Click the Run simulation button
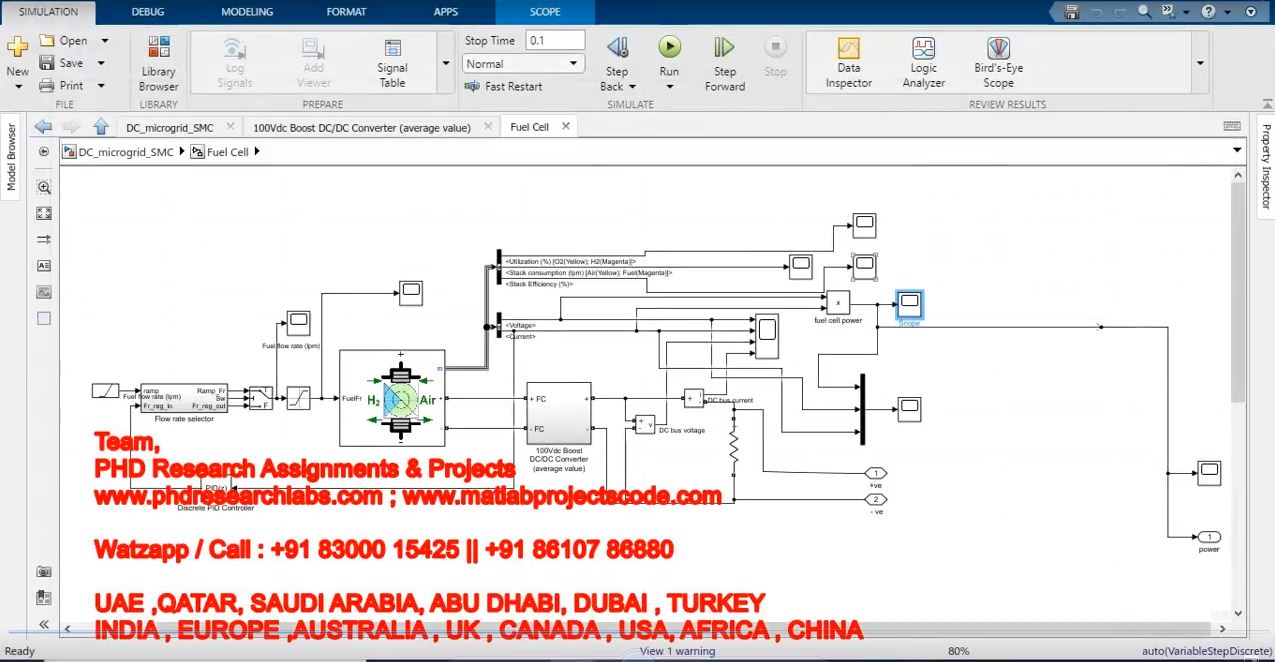1275x662 pixels. (x=669, y=48)
